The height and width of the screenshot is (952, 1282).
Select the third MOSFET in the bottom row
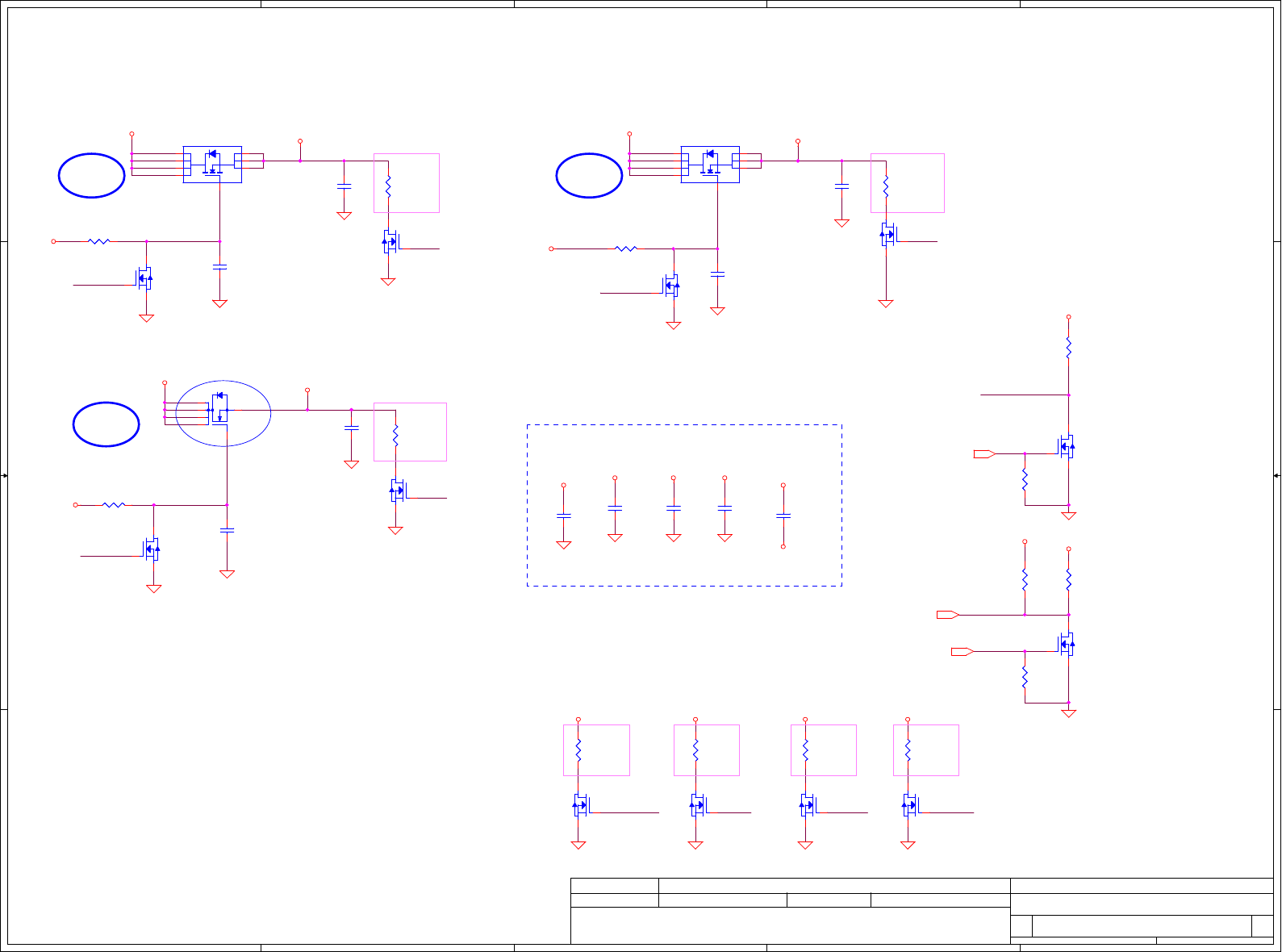(x=808, y=805)
